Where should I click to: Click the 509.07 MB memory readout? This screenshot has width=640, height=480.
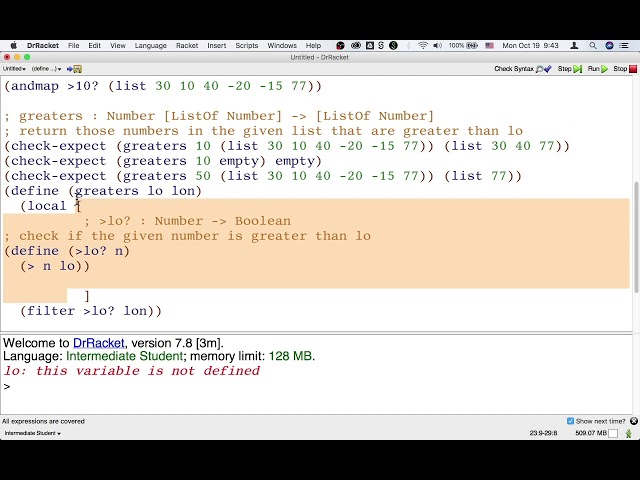click(x=591, y=433)
